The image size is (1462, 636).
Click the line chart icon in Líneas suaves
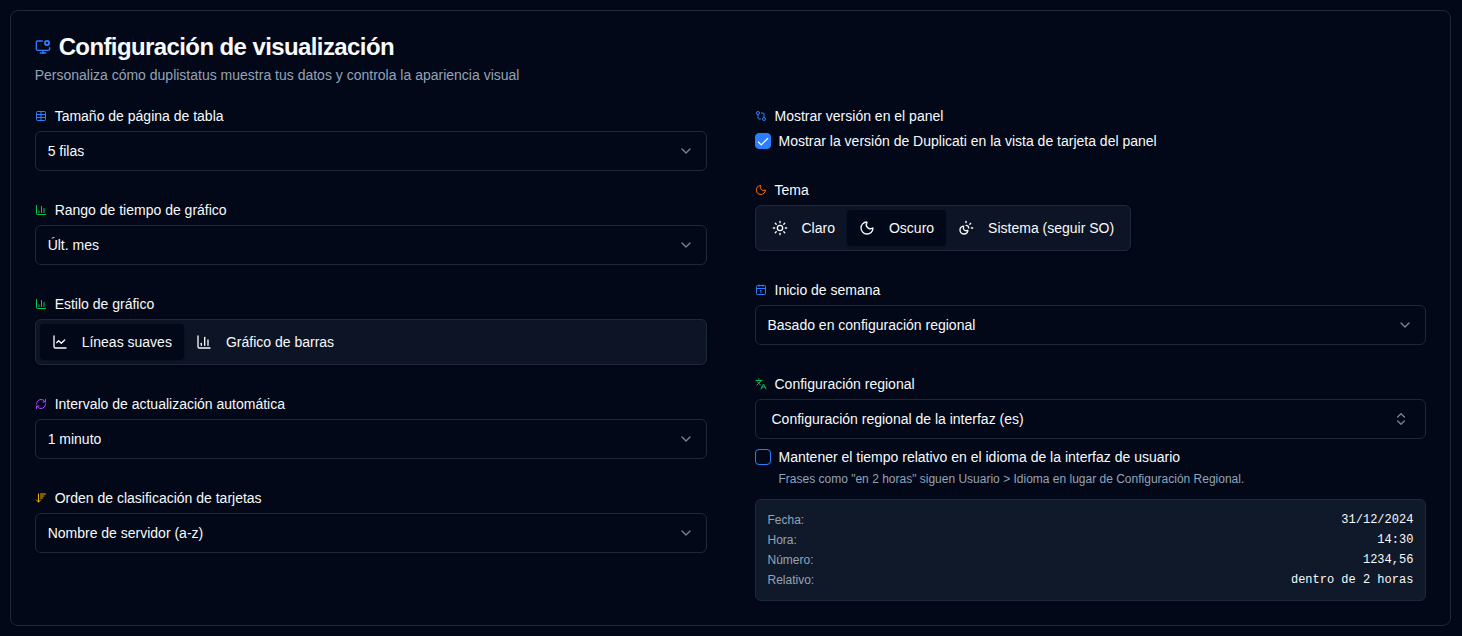pos(60,342)
